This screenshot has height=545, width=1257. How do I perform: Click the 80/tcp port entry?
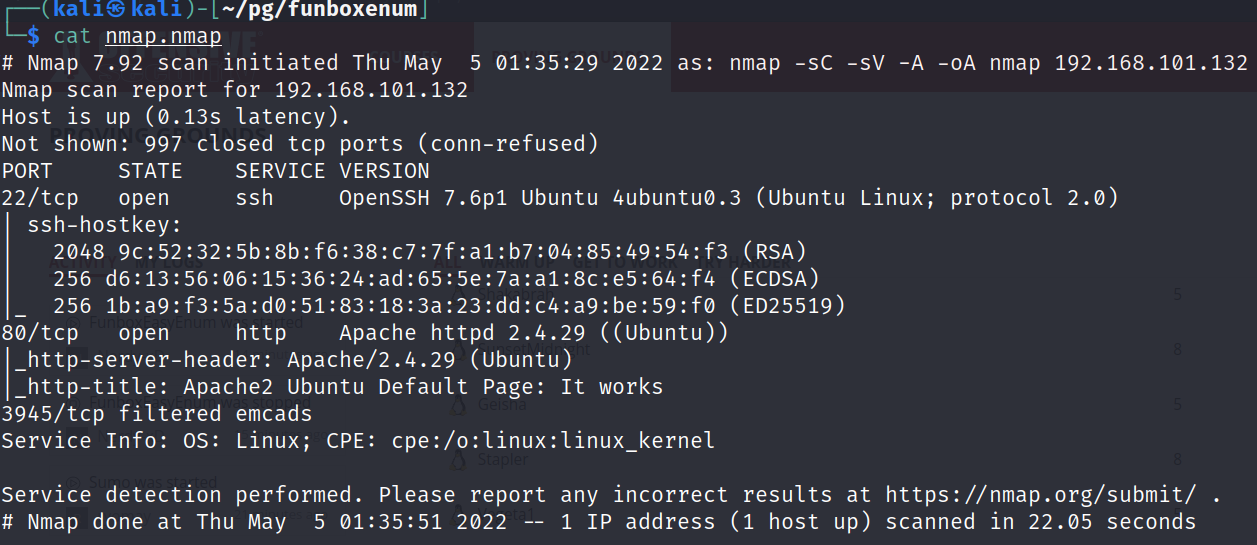[40, 332]
